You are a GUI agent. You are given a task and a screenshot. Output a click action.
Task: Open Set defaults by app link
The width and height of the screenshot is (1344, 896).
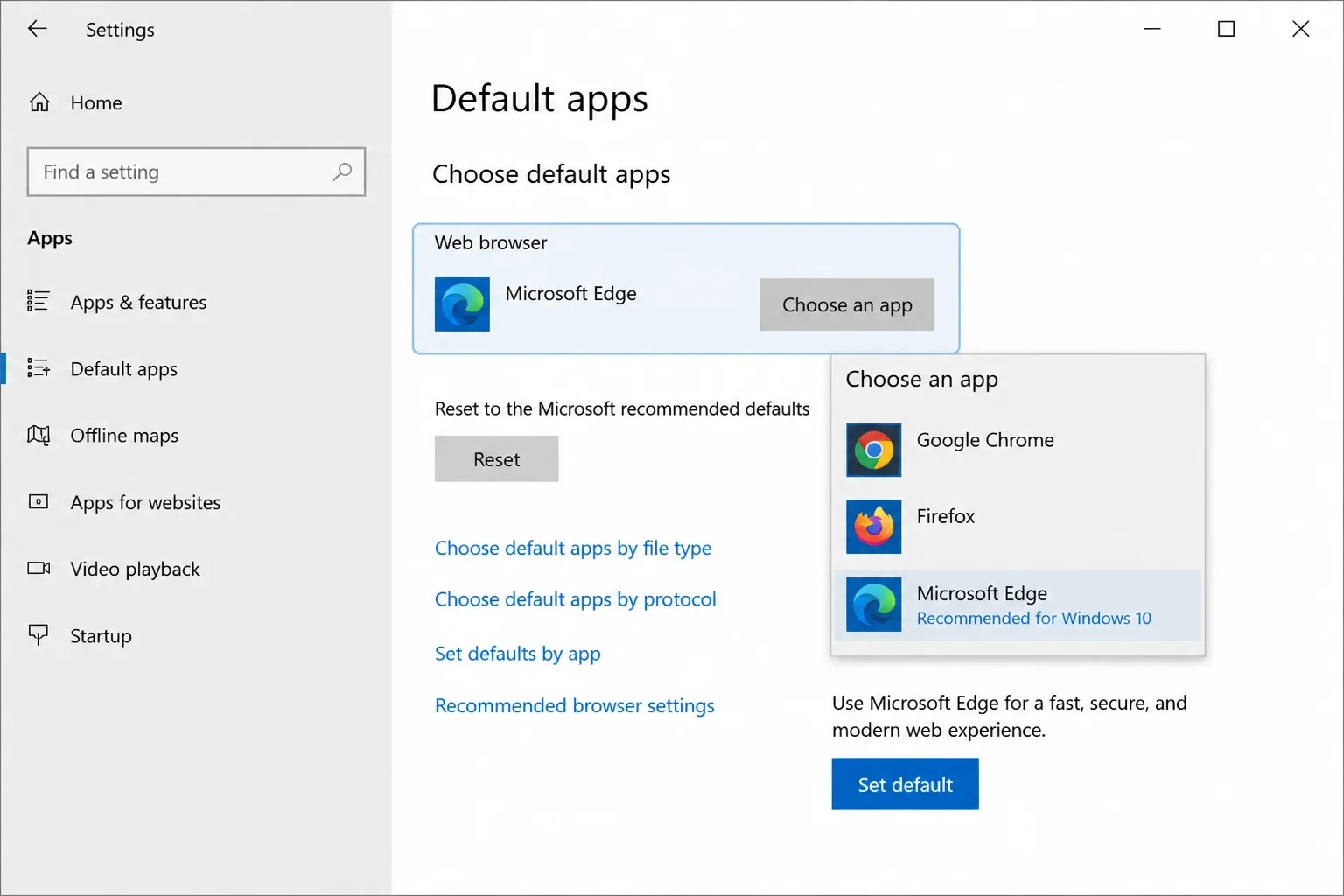(518, 654)
